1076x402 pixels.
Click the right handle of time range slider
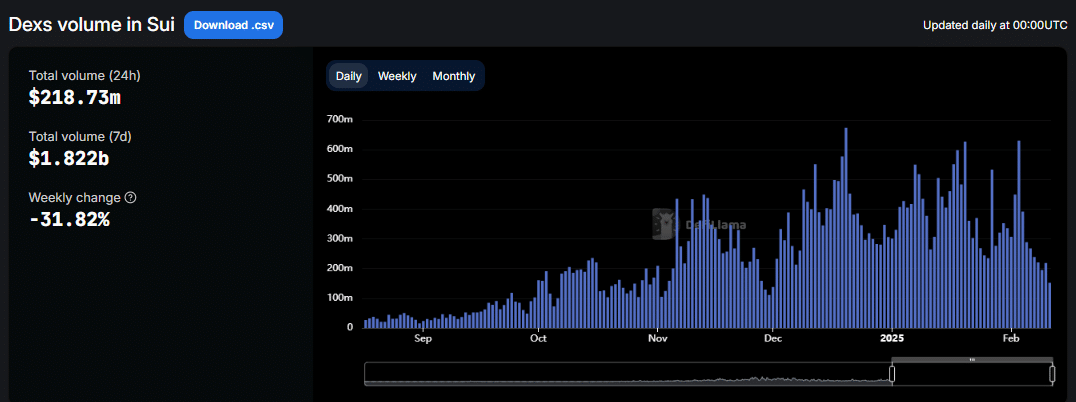click(x=1052, y=374)
